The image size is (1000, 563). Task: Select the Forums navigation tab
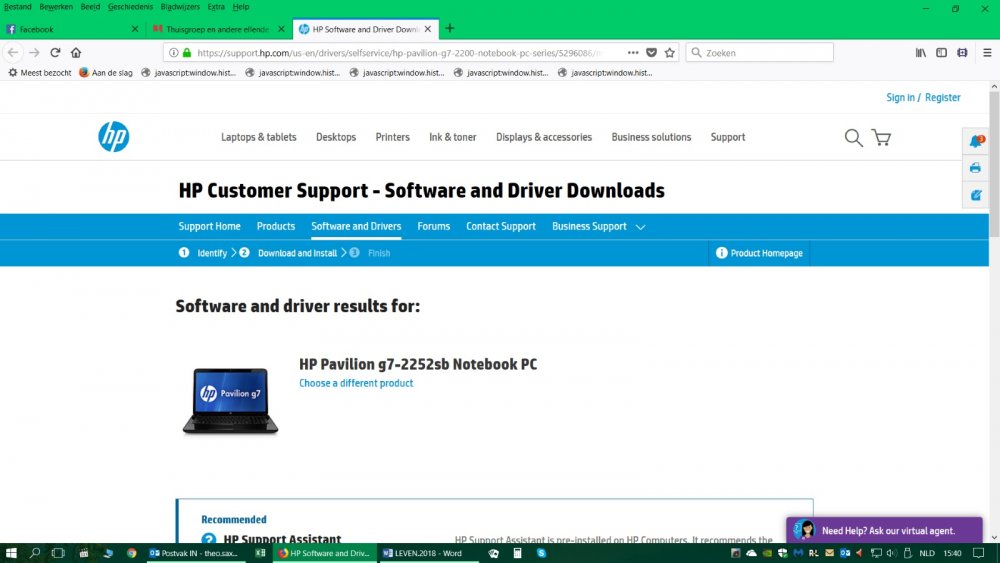coord(433,226)
